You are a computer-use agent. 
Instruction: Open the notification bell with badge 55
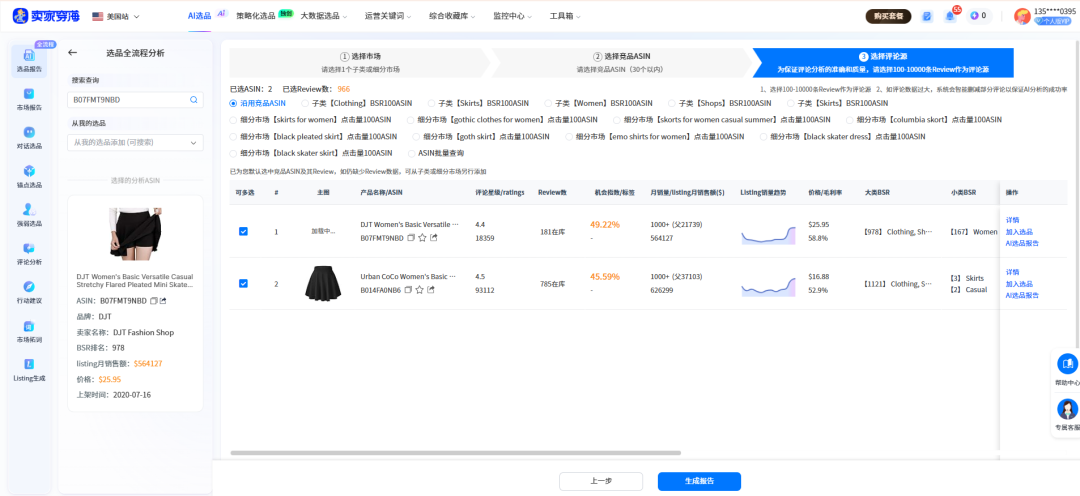click(950, 16)
